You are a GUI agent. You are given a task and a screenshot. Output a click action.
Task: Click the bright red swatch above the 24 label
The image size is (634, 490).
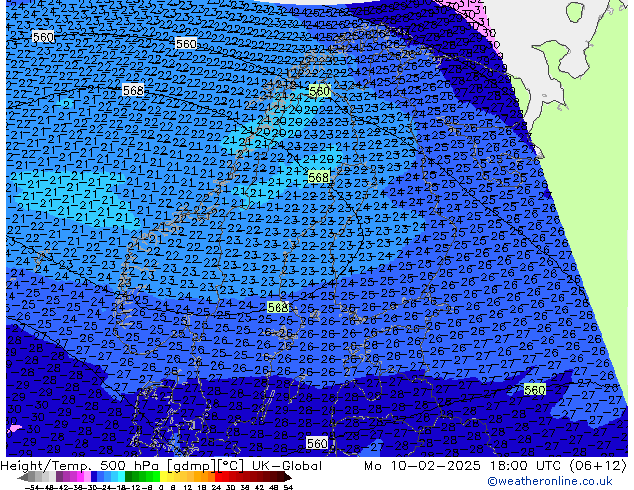pyautogui.click(x=218, y=477)
